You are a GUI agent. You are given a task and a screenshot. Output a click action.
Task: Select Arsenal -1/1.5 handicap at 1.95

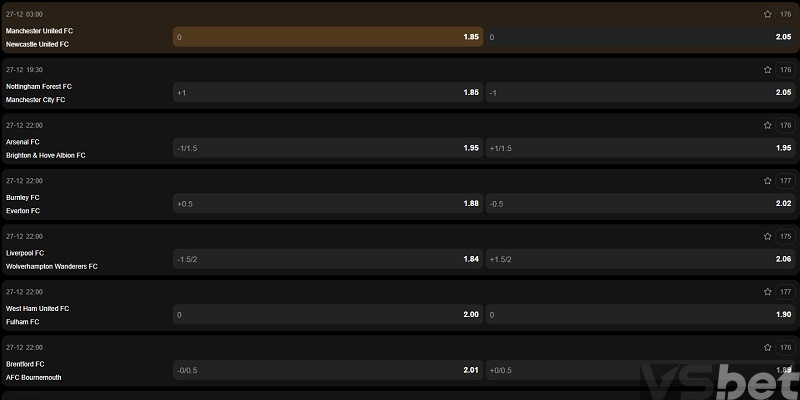click(x=327, y=148)
